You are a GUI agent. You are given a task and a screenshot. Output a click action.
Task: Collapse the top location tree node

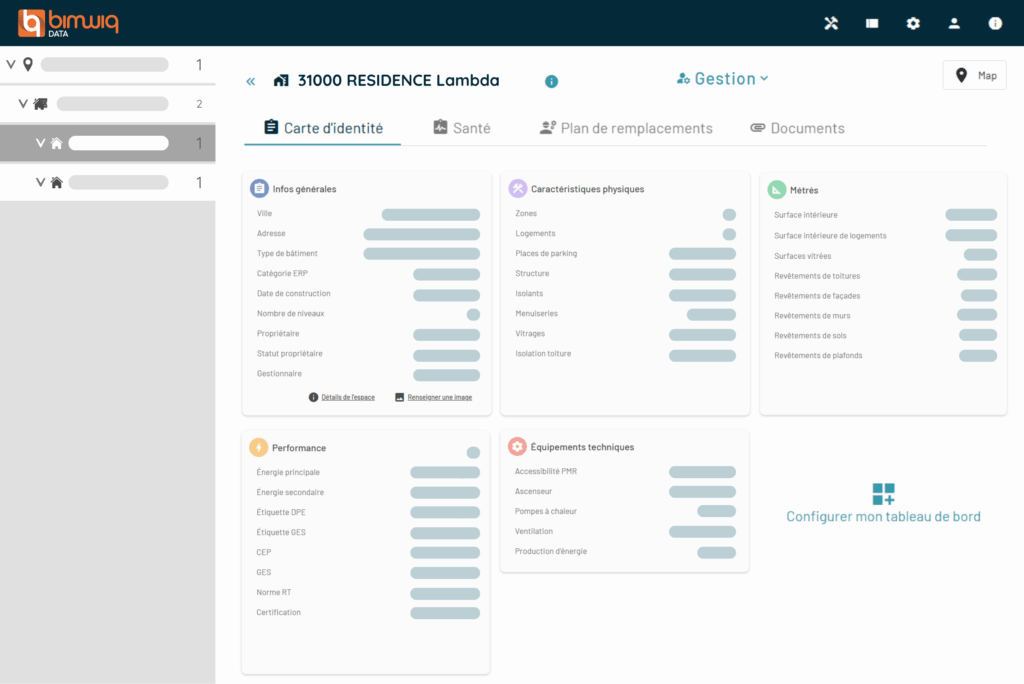(x=11, y=65)
